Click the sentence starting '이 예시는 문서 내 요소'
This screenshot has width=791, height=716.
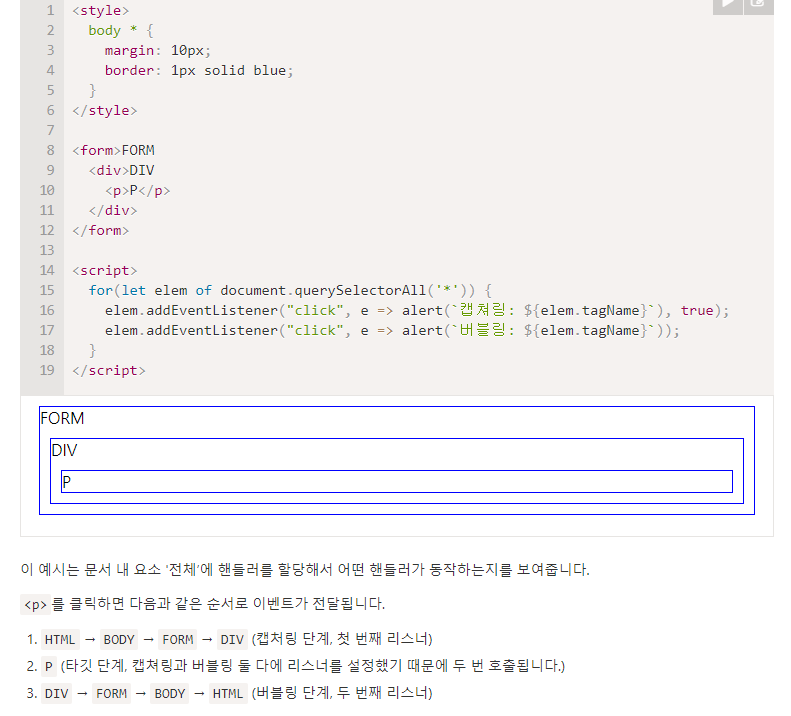coord(305,570)
